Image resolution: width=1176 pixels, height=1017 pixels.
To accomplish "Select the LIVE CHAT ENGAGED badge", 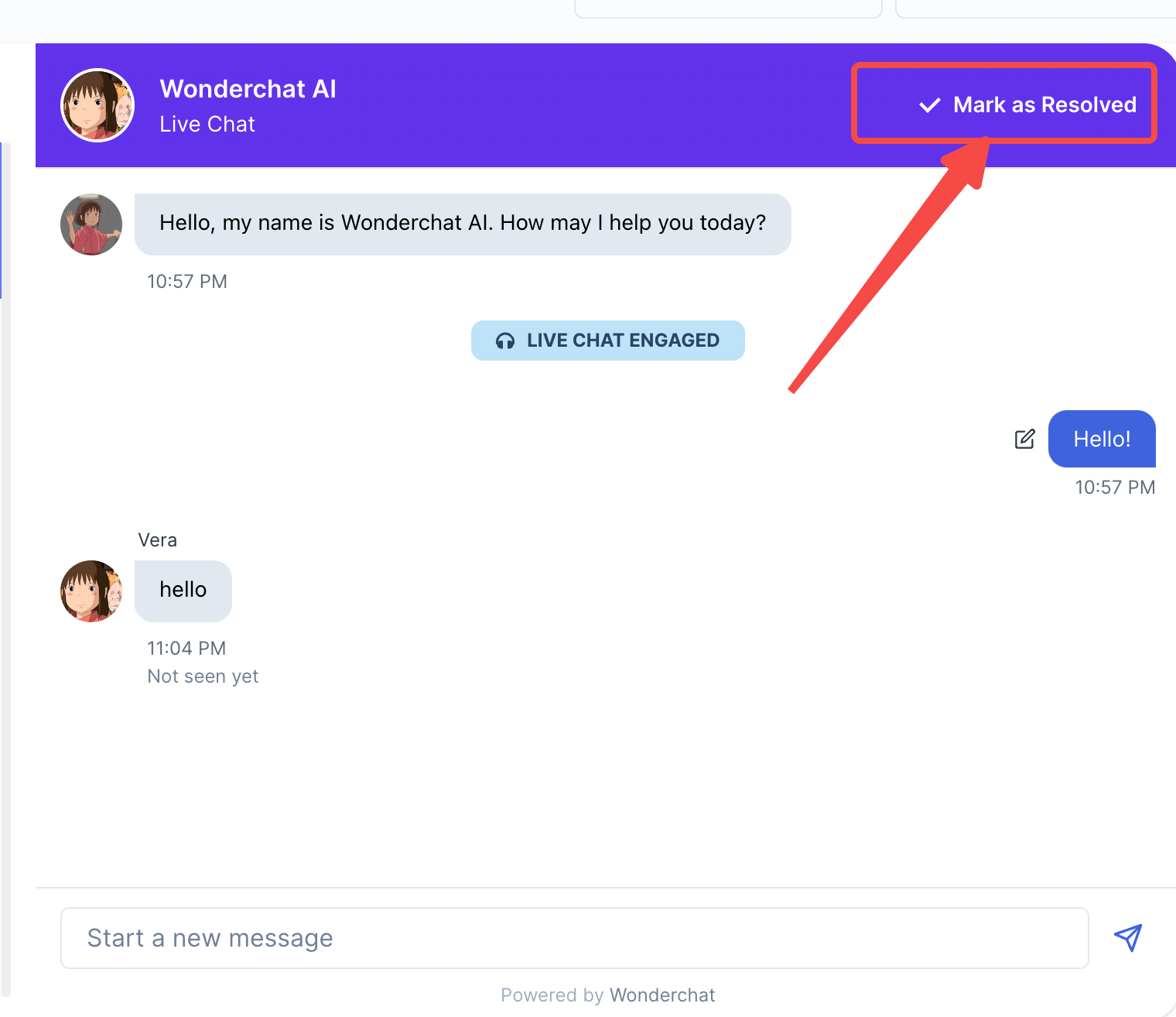I will 608,341.
